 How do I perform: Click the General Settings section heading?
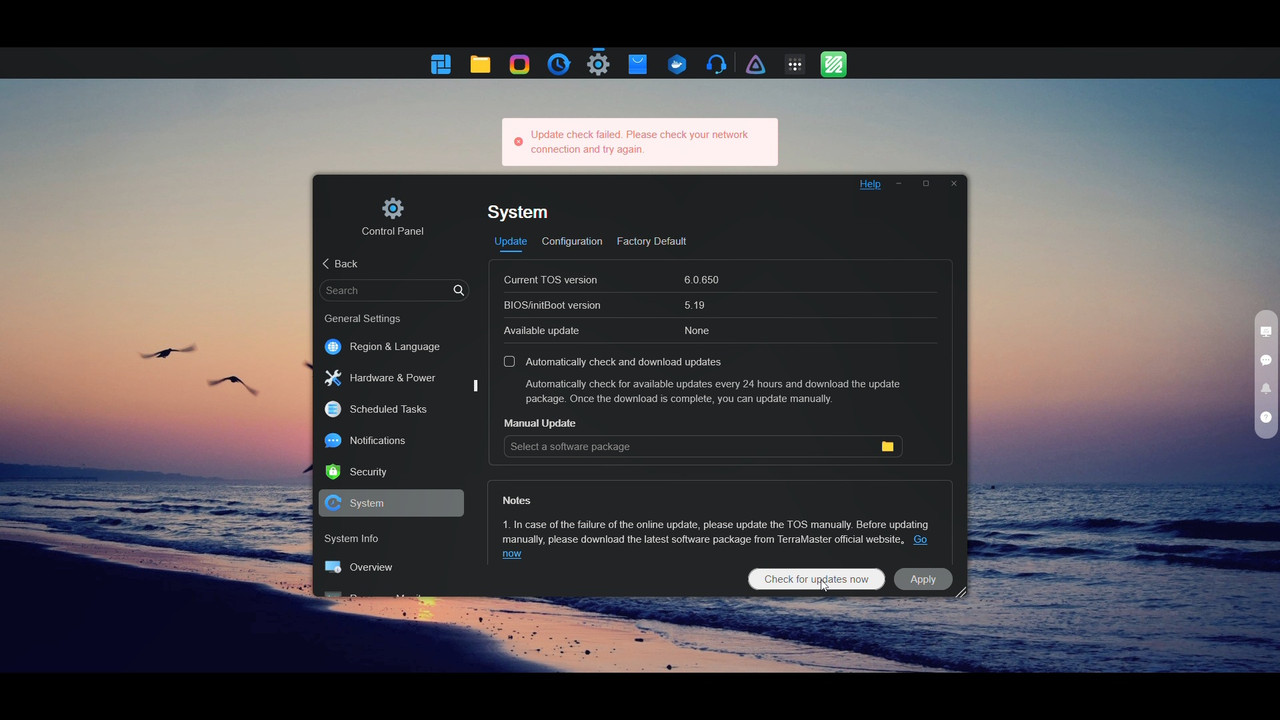click(x=362, y=318)
